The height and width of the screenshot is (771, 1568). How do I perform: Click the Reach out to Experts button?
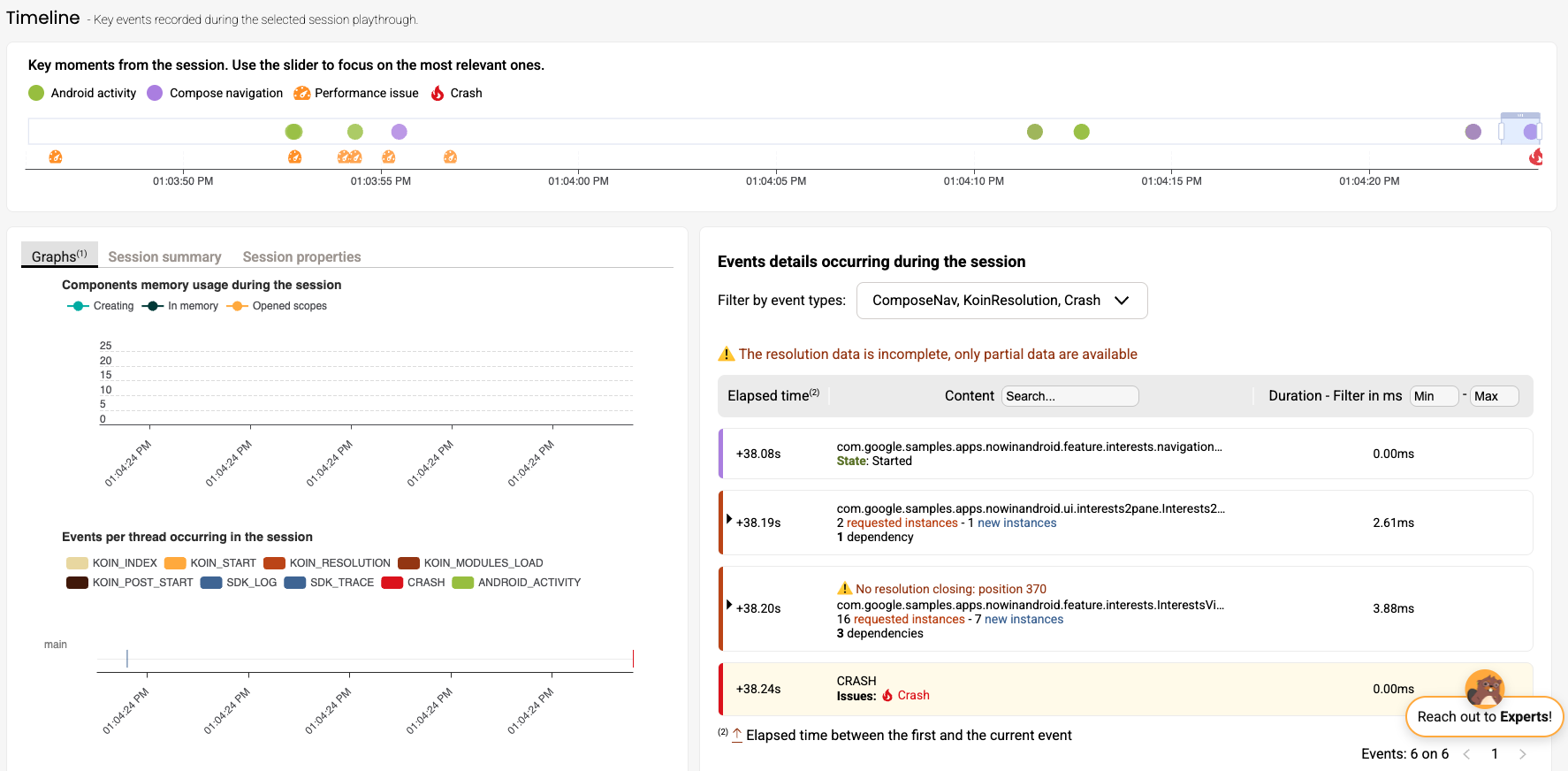[x=1484, y=717]
